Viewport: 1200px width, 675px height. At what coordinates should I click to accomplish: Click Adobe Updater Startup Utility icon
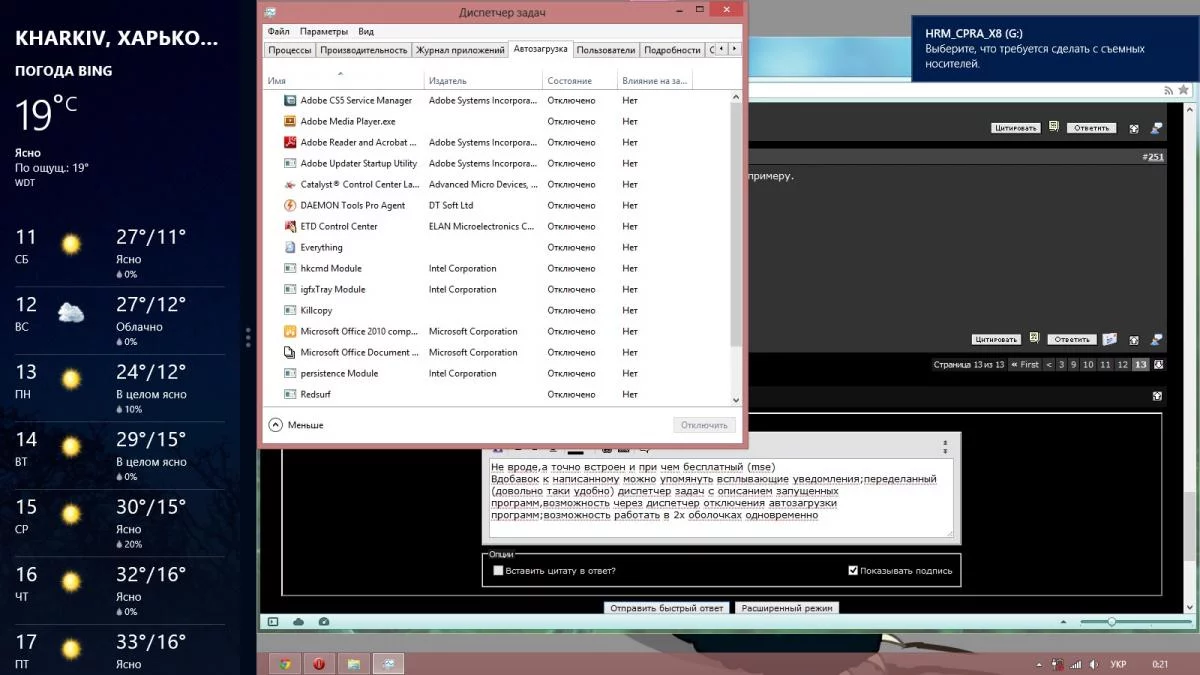pyautogui.click(x=290, y=163)
